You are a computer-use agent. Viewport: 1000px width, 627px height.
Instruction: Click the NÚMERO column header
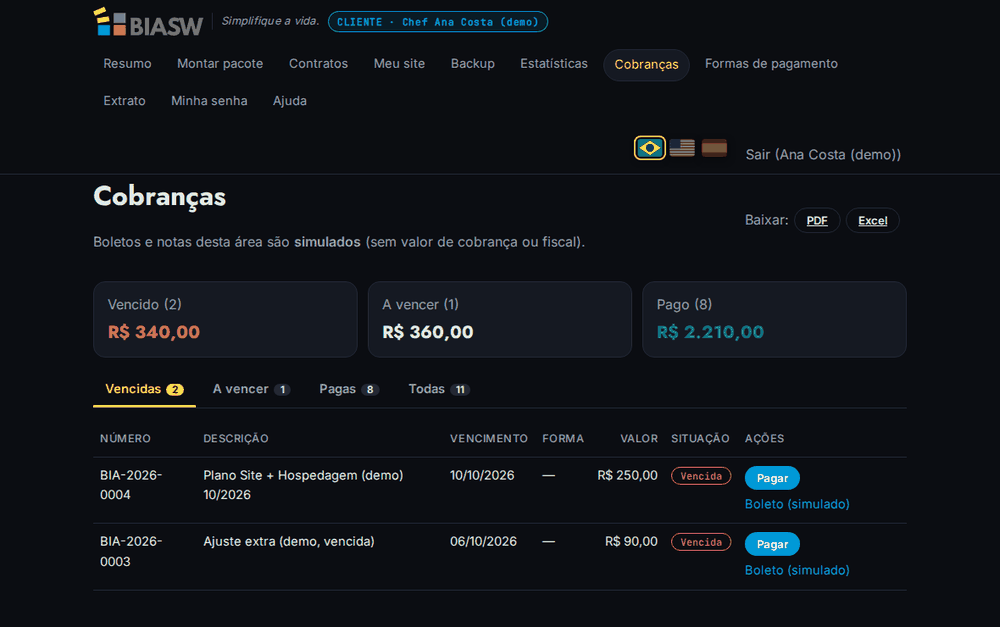click(x=126, y=438)
